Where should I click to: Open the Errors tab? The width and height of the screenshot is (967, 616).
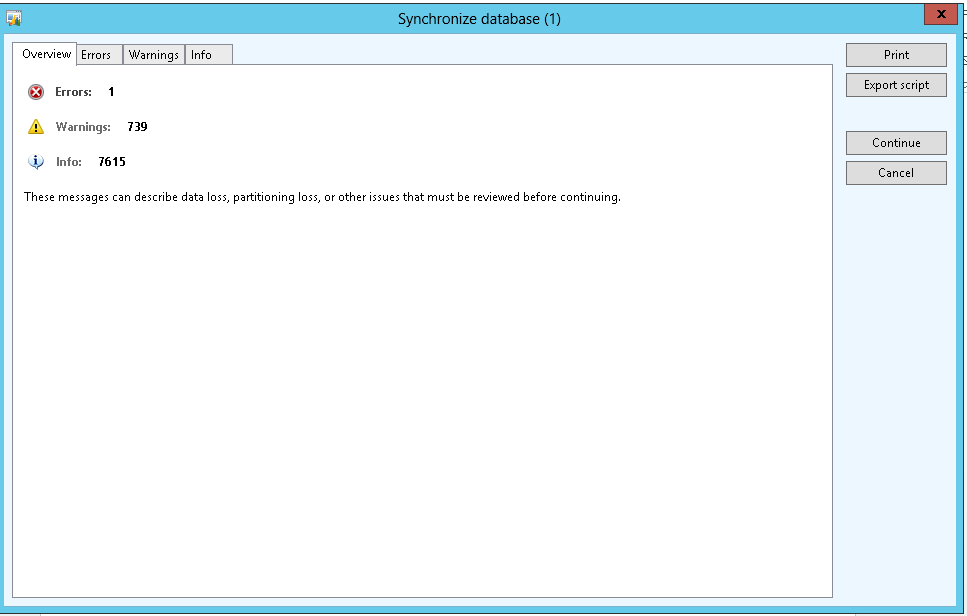96,55
